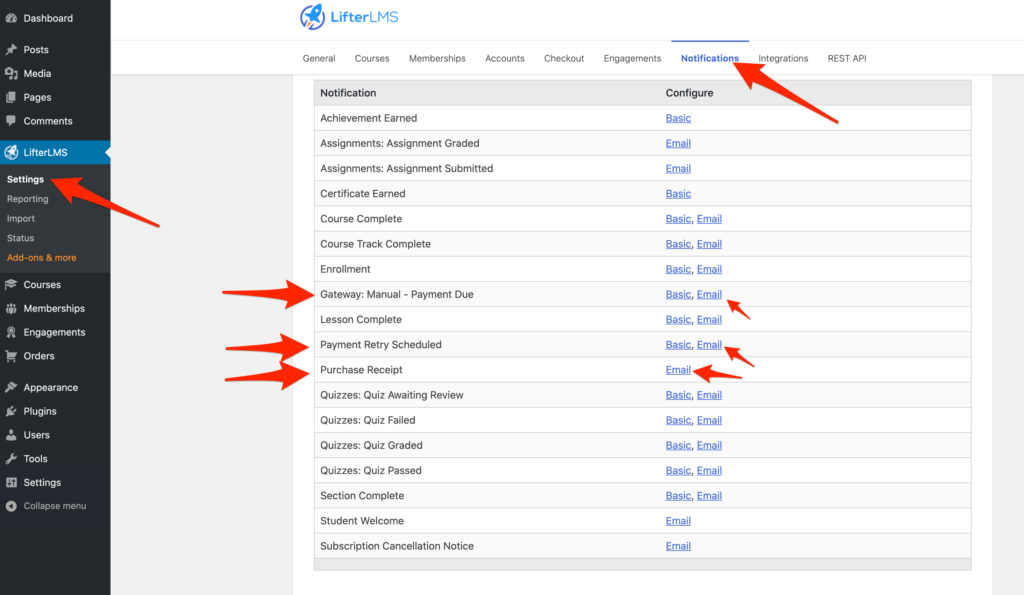Click the Courses graduation cap icon

click(x=11, y=285)
